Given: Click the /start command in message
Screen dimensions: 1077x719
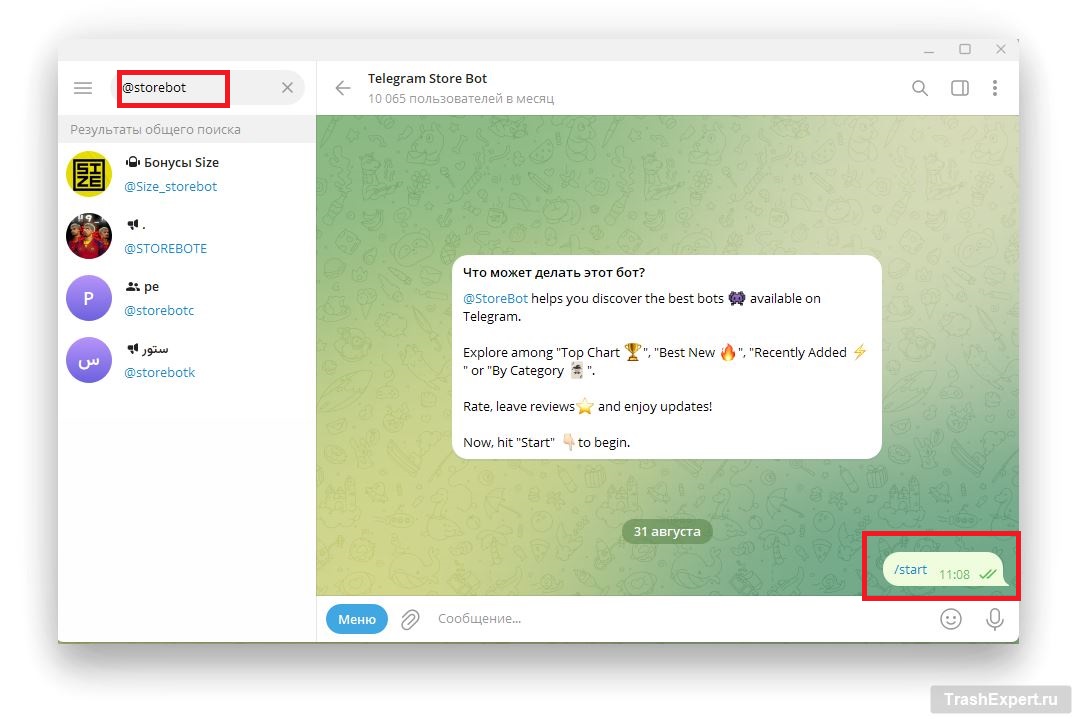Looking at the screenshot, I should pos(910,570).
